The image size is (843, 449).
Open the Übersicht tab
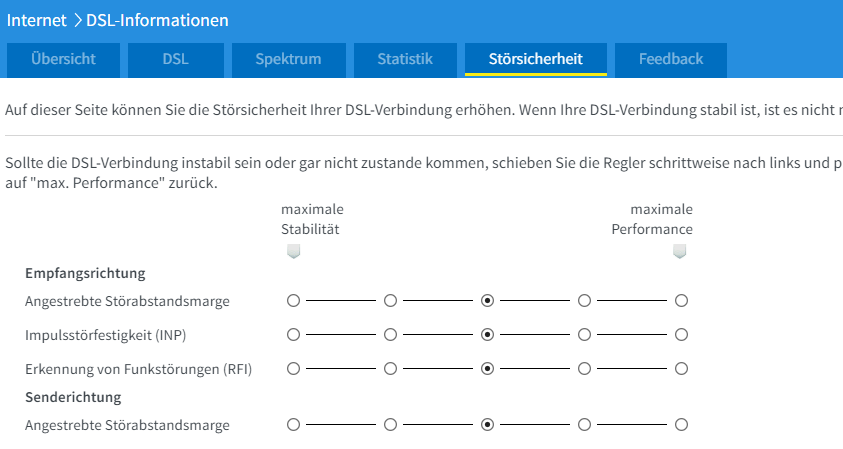pos(63,60)
